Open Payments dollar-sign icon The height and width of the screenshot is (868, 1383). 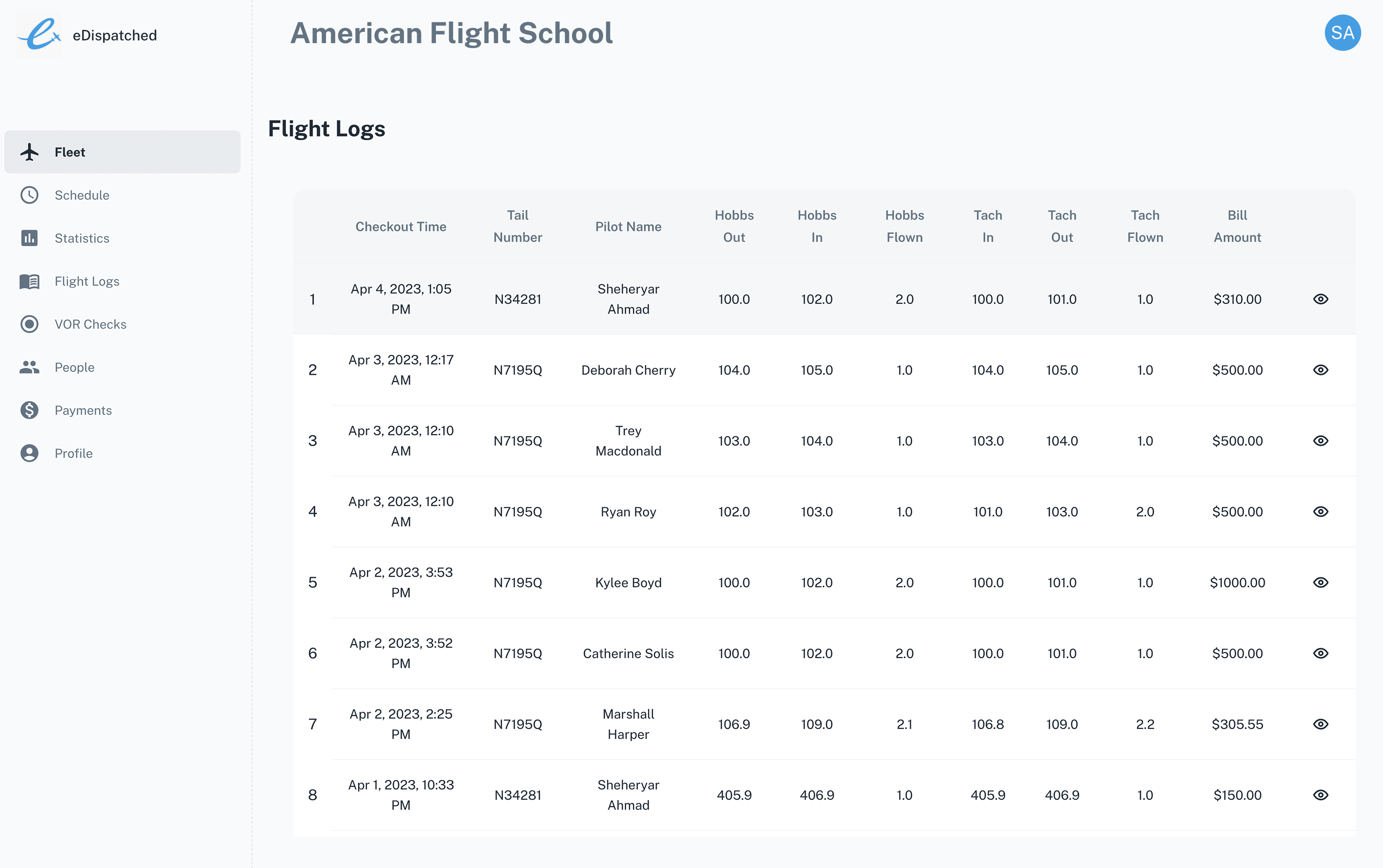pyautogui.click(x=29, y=410)
